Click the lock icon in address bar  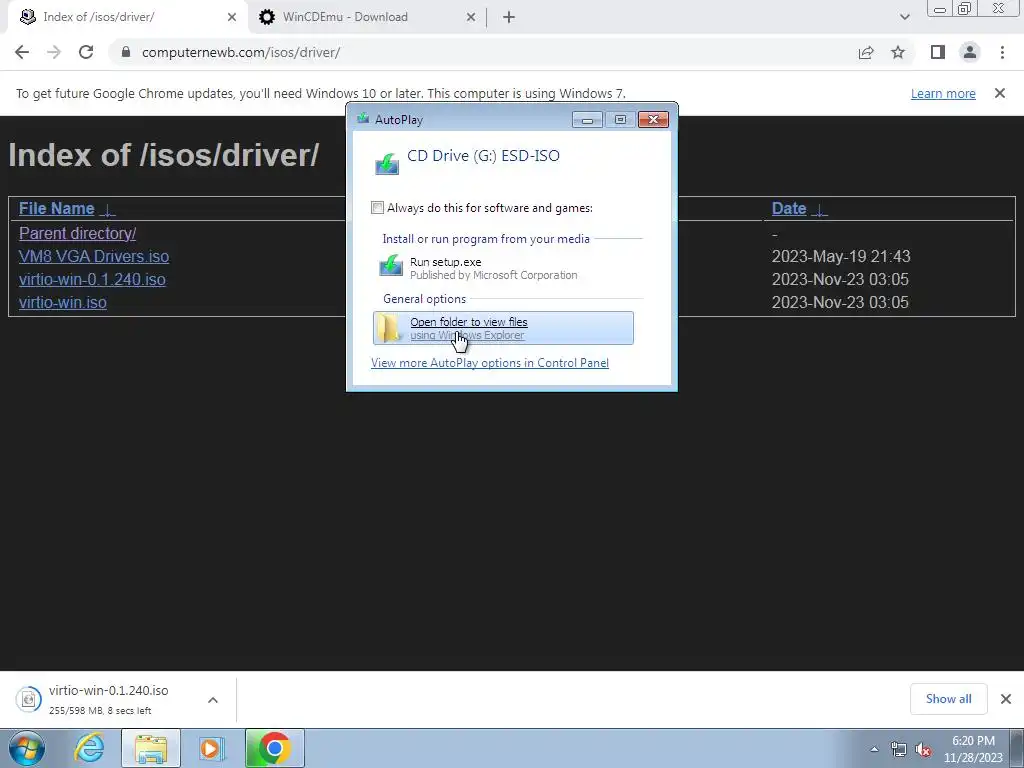(126, 52)
